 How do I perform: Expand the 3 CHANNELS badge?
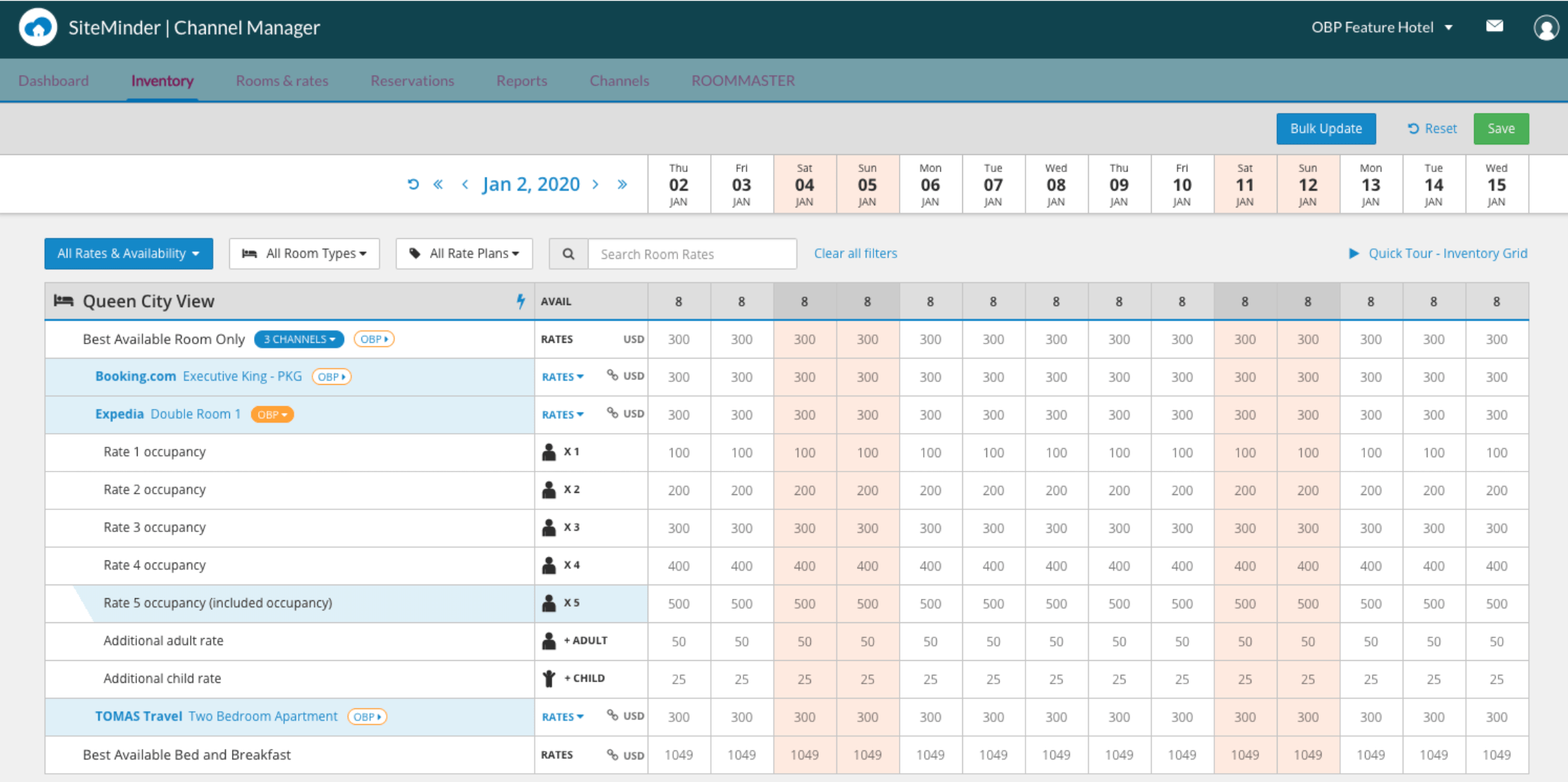[x=299, y=339]
